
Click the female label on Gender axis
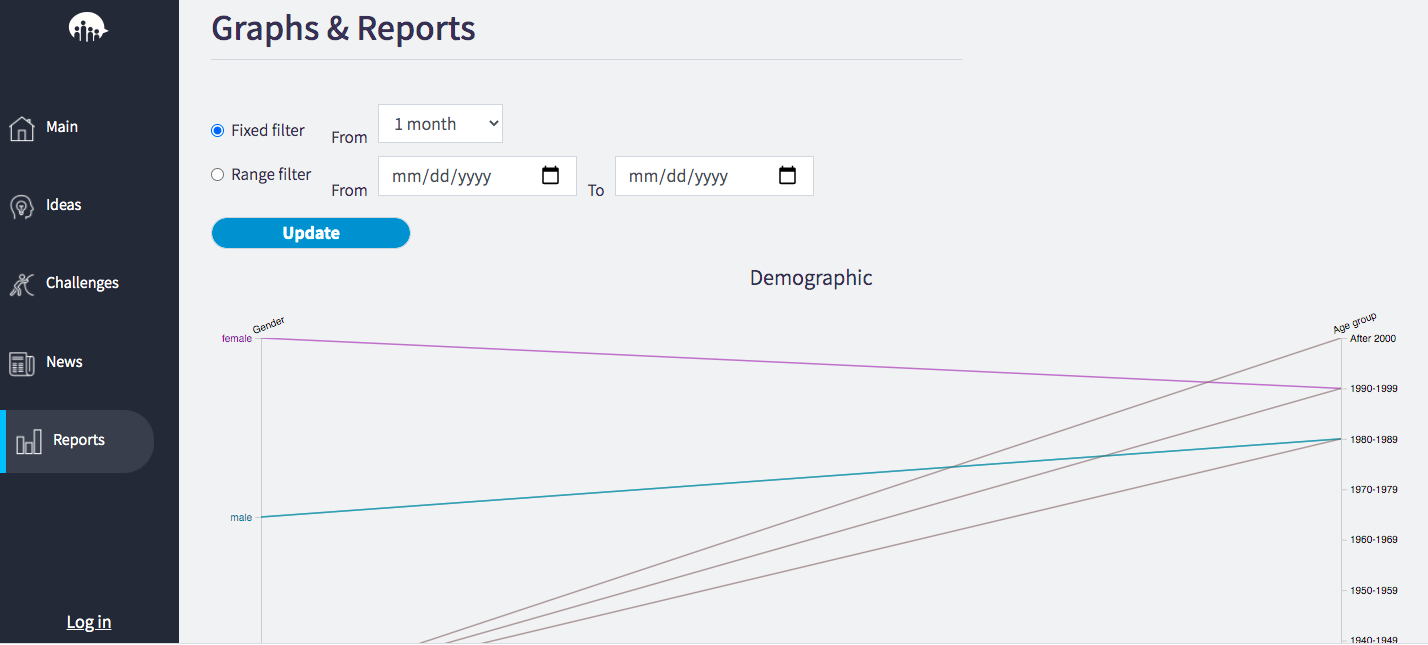coord(237,338)
